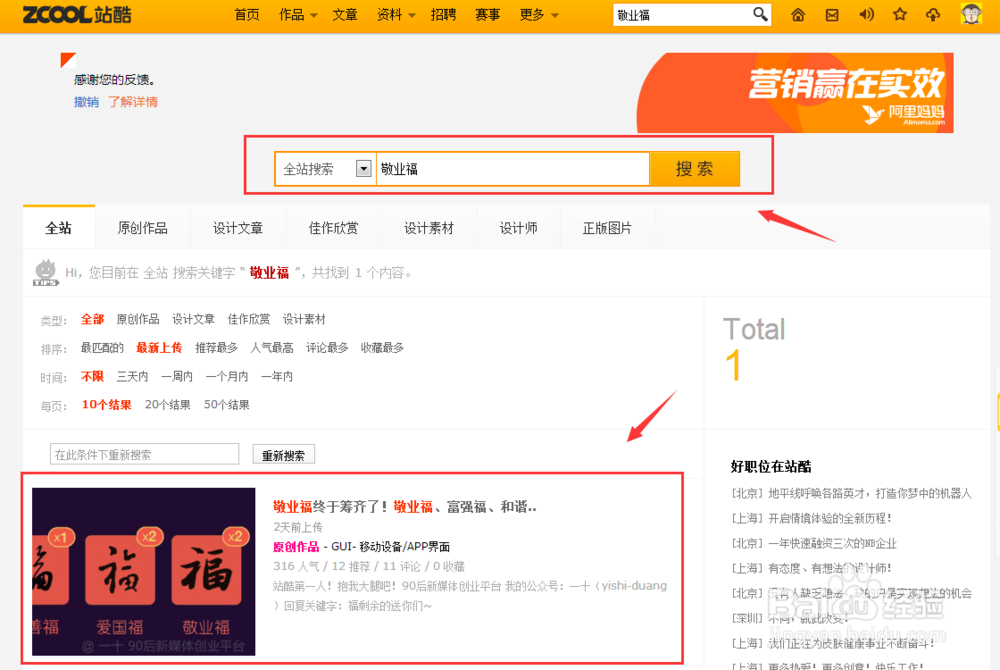Open the messages envelope icon

[831, 15]
